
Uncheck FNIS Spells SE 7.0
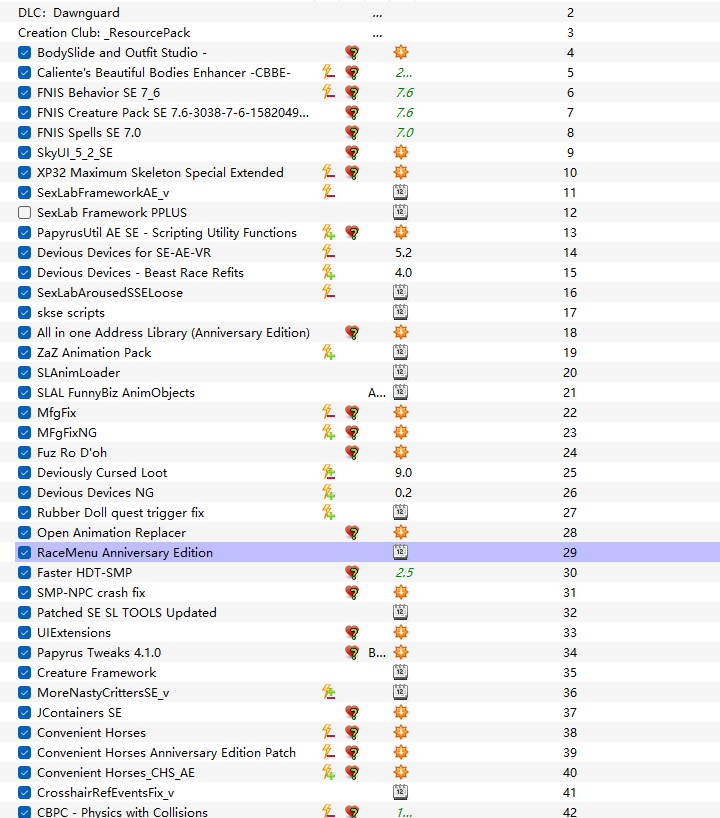point(25,133)
